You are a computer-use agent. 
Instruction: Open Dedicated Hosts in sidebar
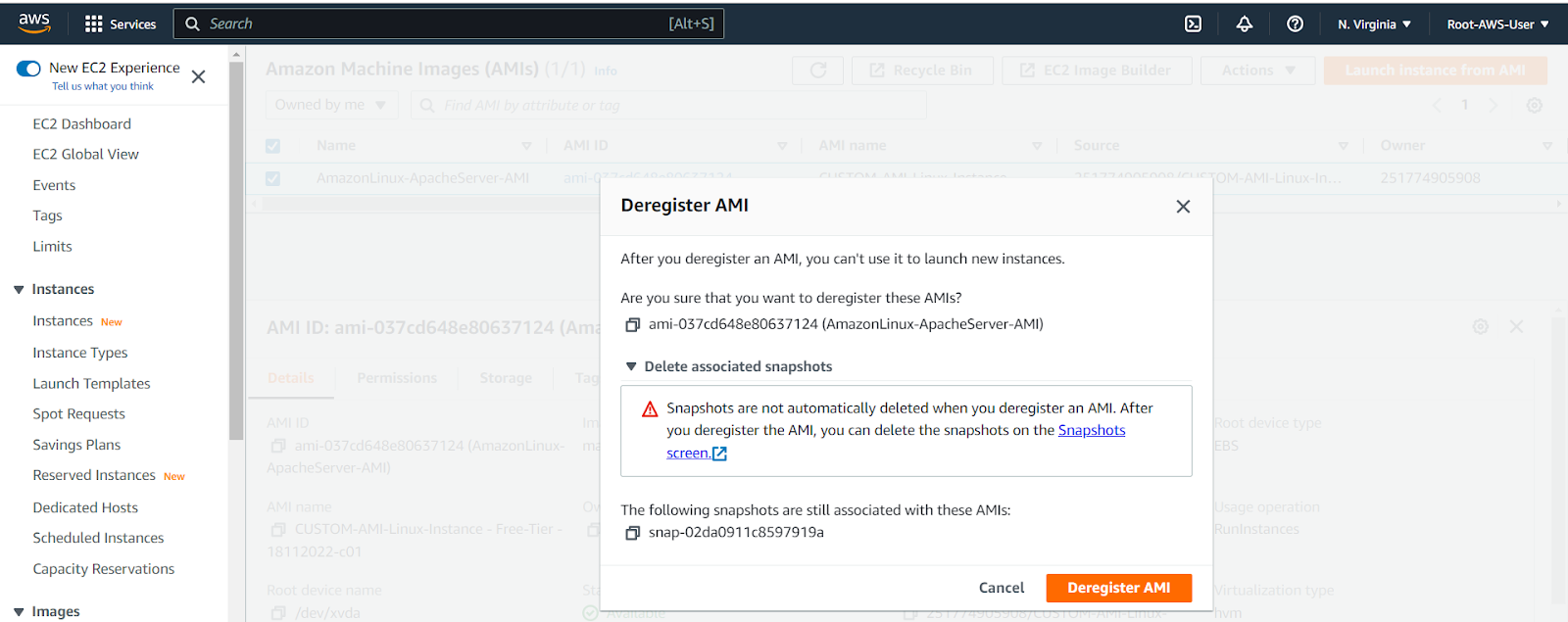[x=85, y=507]
